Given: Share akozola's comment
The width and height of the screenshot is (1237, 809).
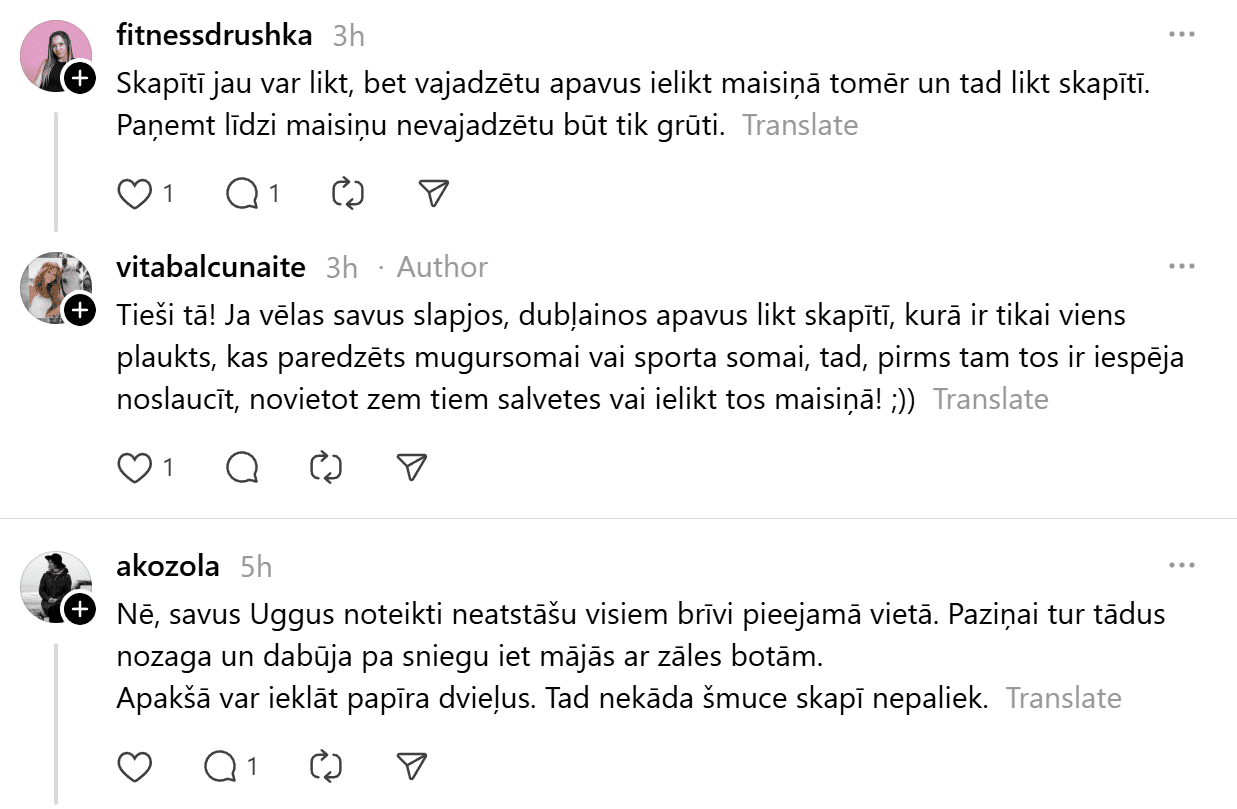Looking at the screenshot, I should click(412, 767).
